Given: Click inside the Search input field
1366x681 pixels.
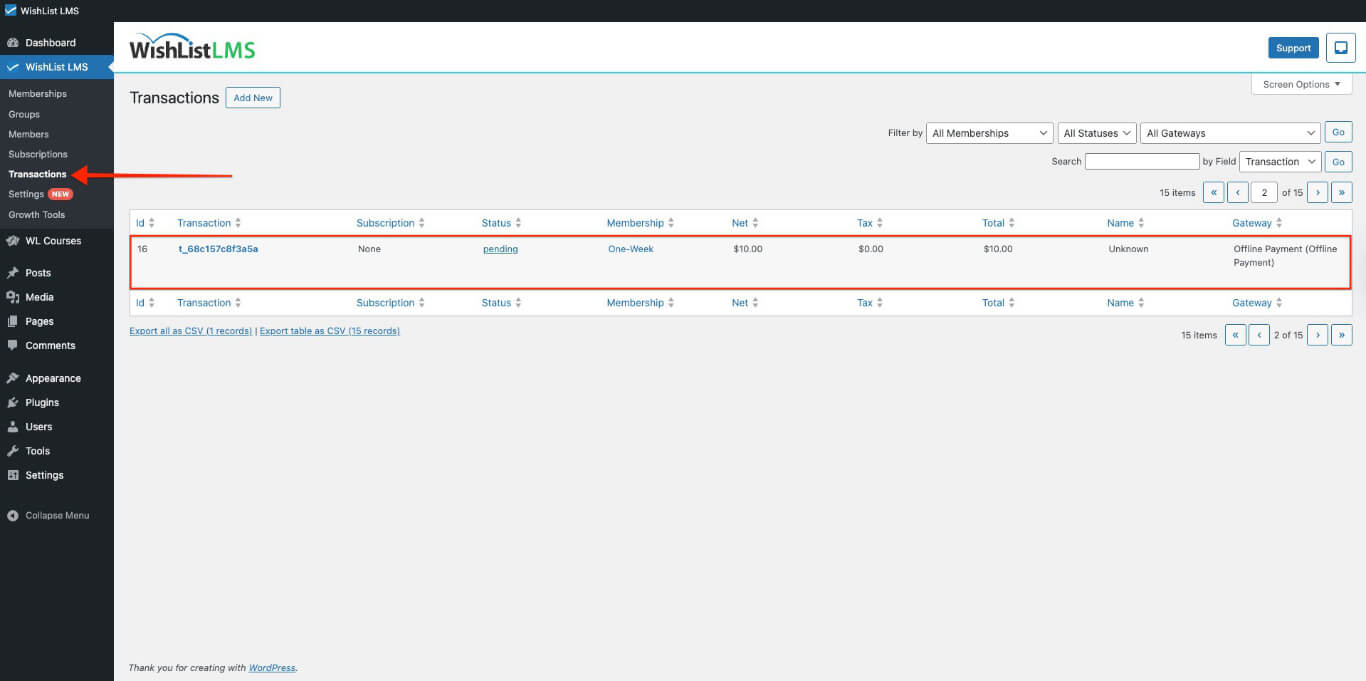Looking at the screenshot, I should pos(1142,161).
